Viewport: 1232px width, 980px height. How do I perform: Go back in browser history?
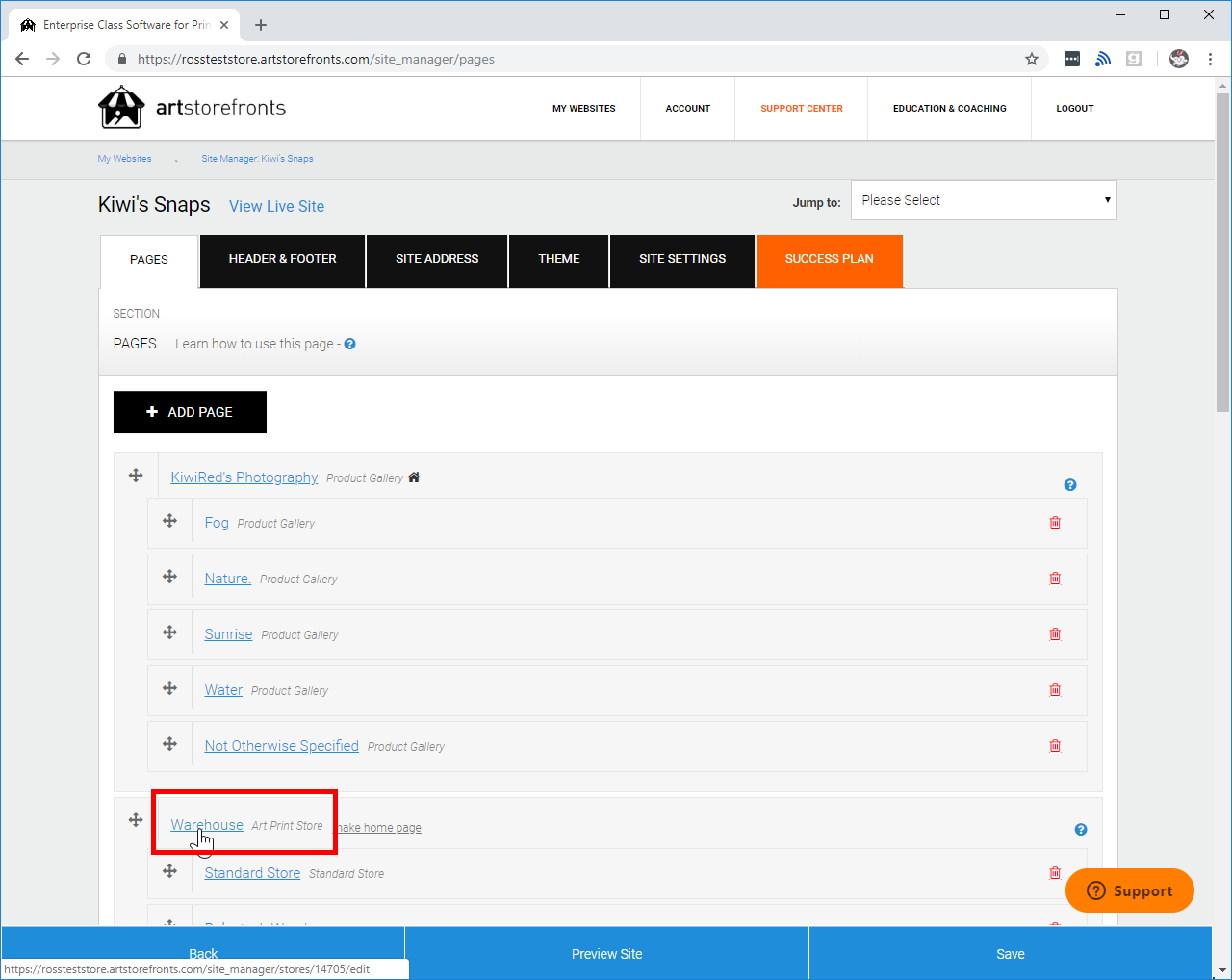22,59
